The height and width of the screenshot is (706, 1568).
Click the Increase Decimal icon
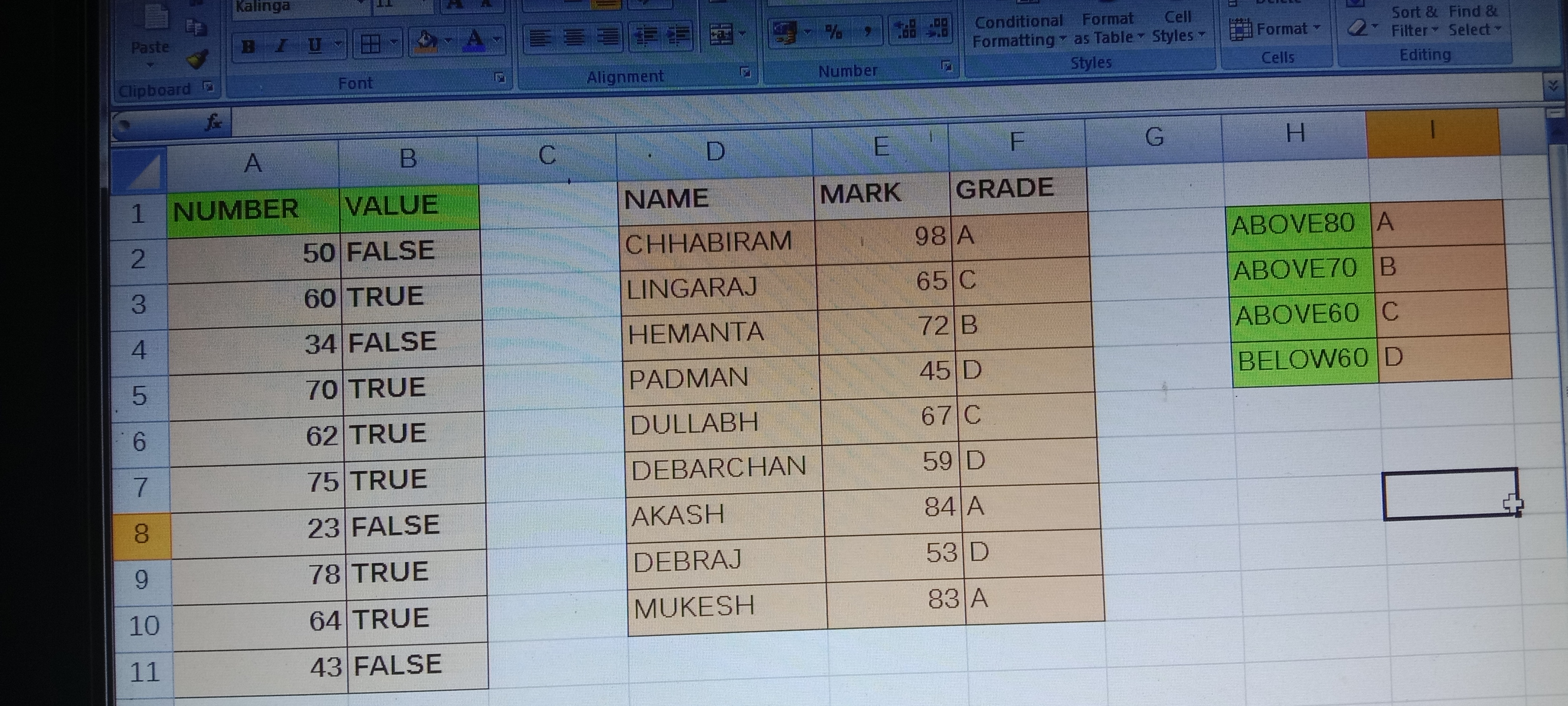(x=906, y=29)
